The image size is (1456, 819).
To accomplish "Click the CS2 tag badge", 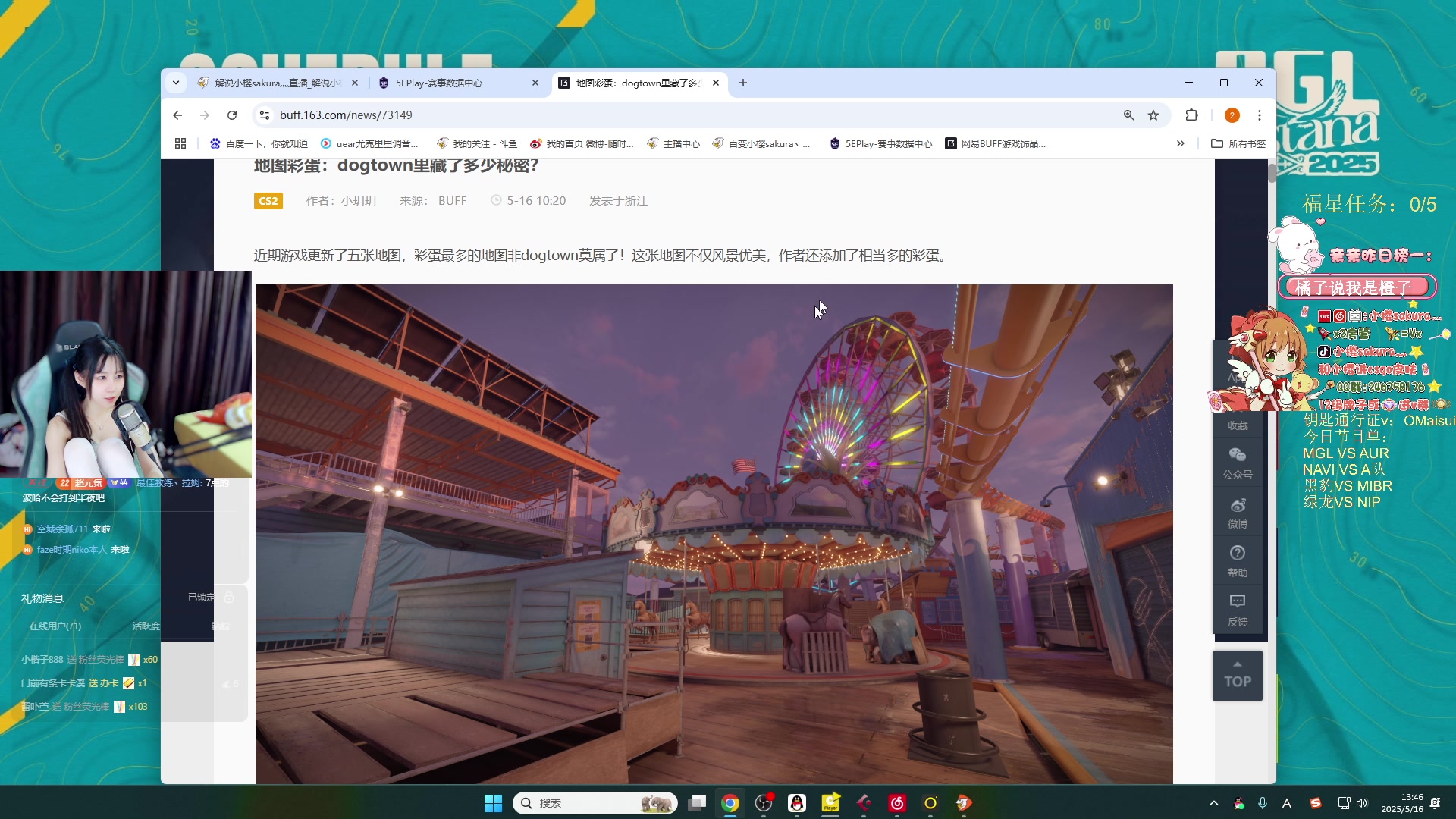I will tap(268, 201).
